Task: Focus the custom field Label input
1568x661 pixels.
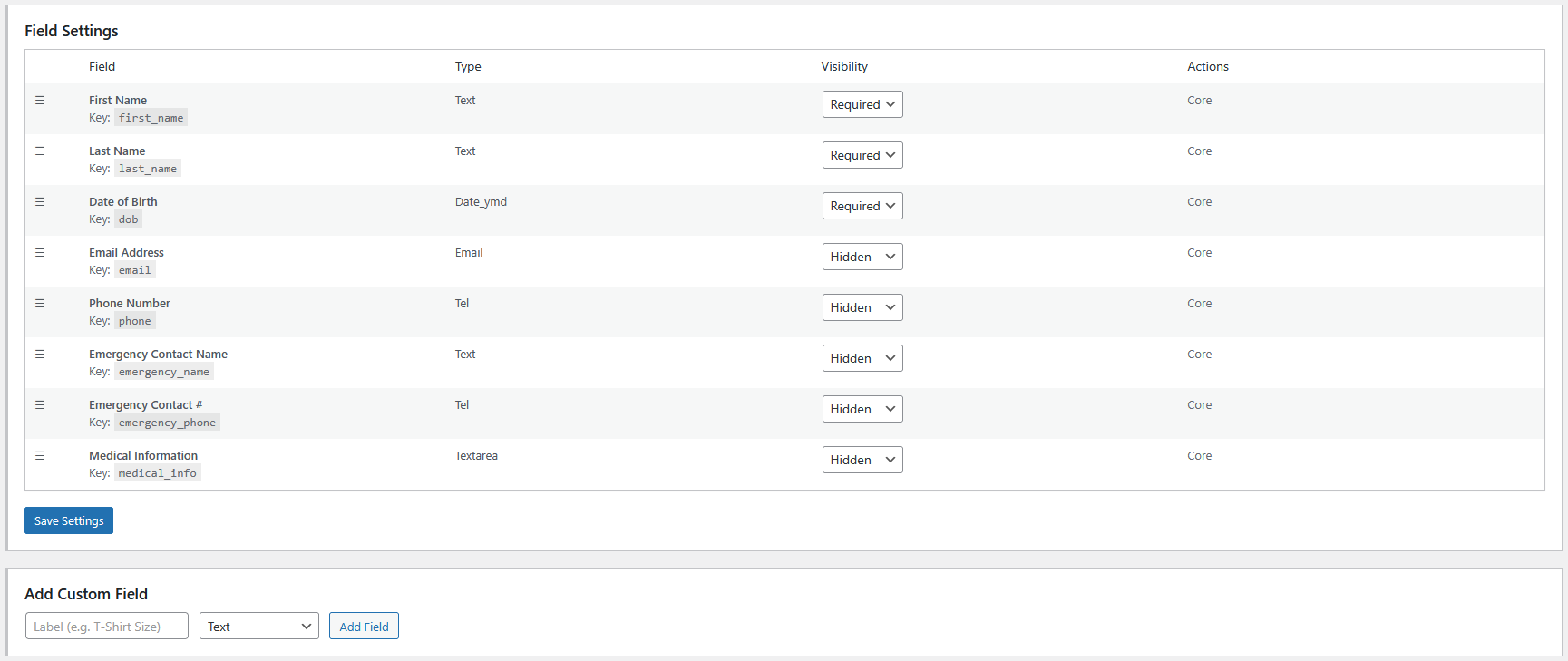Action: pos(107,627)
